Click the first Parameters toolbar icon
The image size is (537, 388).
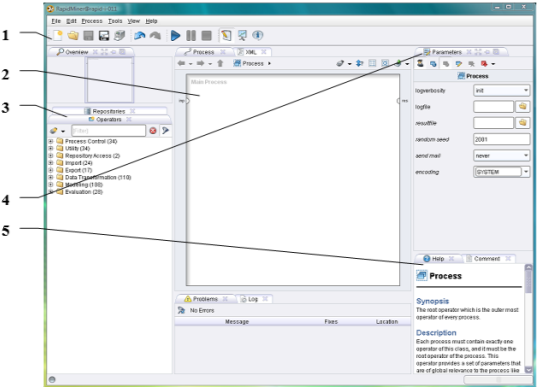tap(420, 63)
